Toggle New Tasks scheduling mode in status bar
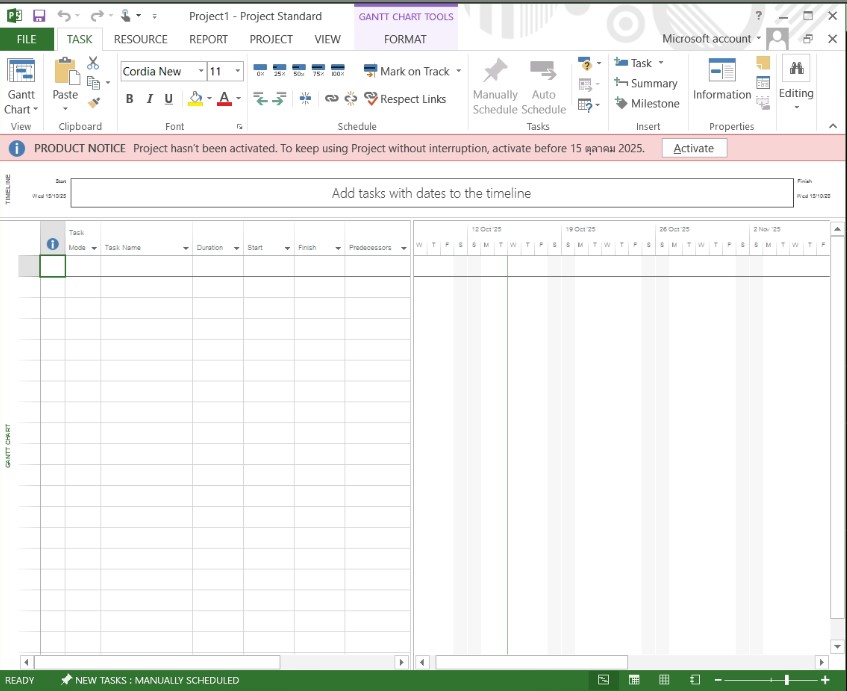Image resolution: width=847 pixels, height=691 pixels. click(x=150, y=680)
